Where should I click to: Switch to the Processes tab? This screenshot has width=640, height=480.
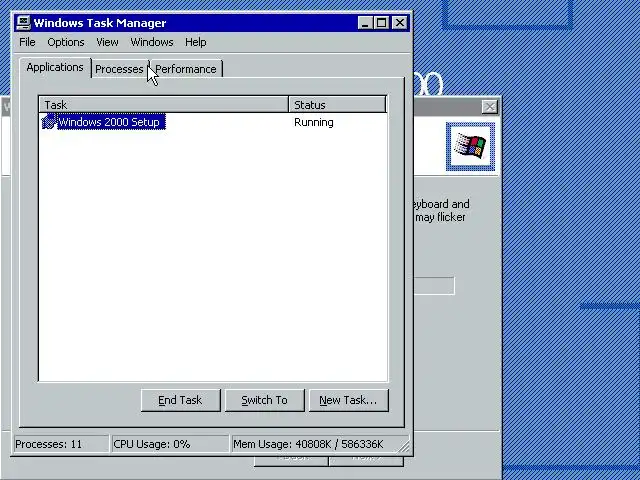coord(119,69)
